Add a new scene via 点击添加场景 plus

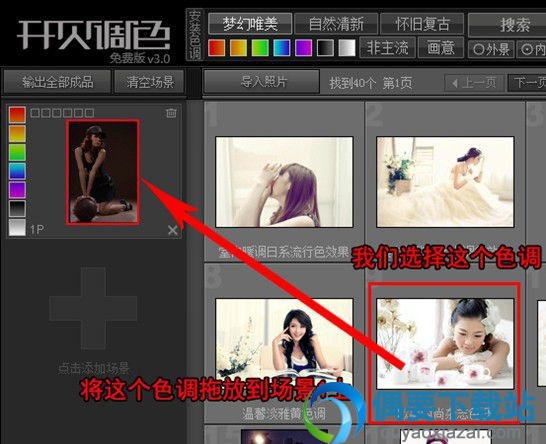pos(93,309)
